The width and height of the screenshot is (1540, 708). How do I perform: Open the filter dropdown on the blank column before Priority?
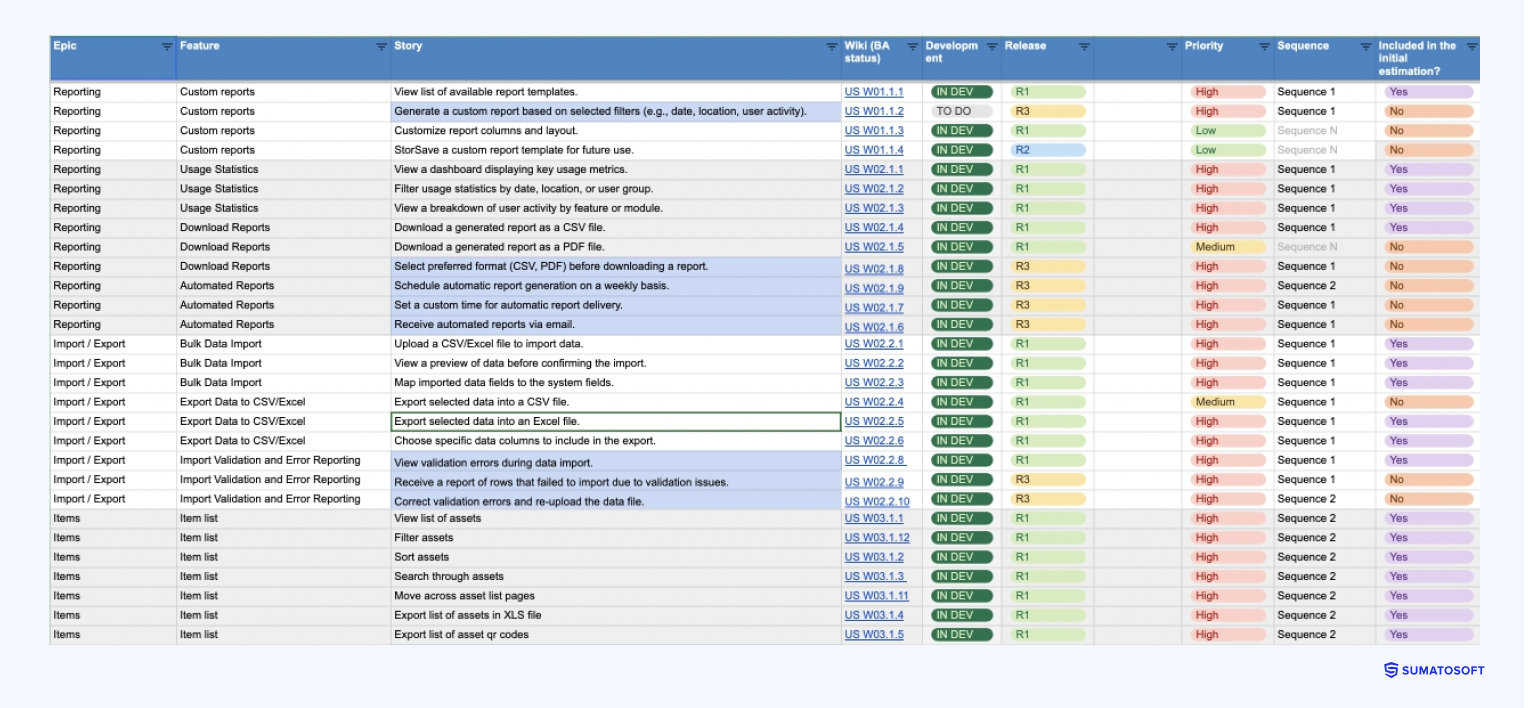pyautogui.click(x=1170, y=45)
